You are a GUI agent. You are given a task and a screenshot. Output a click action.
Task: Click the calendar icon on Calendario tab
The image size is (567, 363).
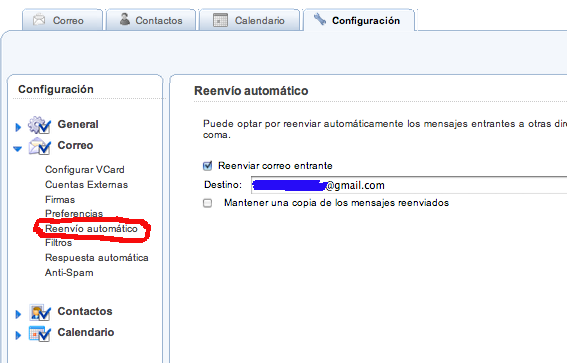(x=220, y=20)
